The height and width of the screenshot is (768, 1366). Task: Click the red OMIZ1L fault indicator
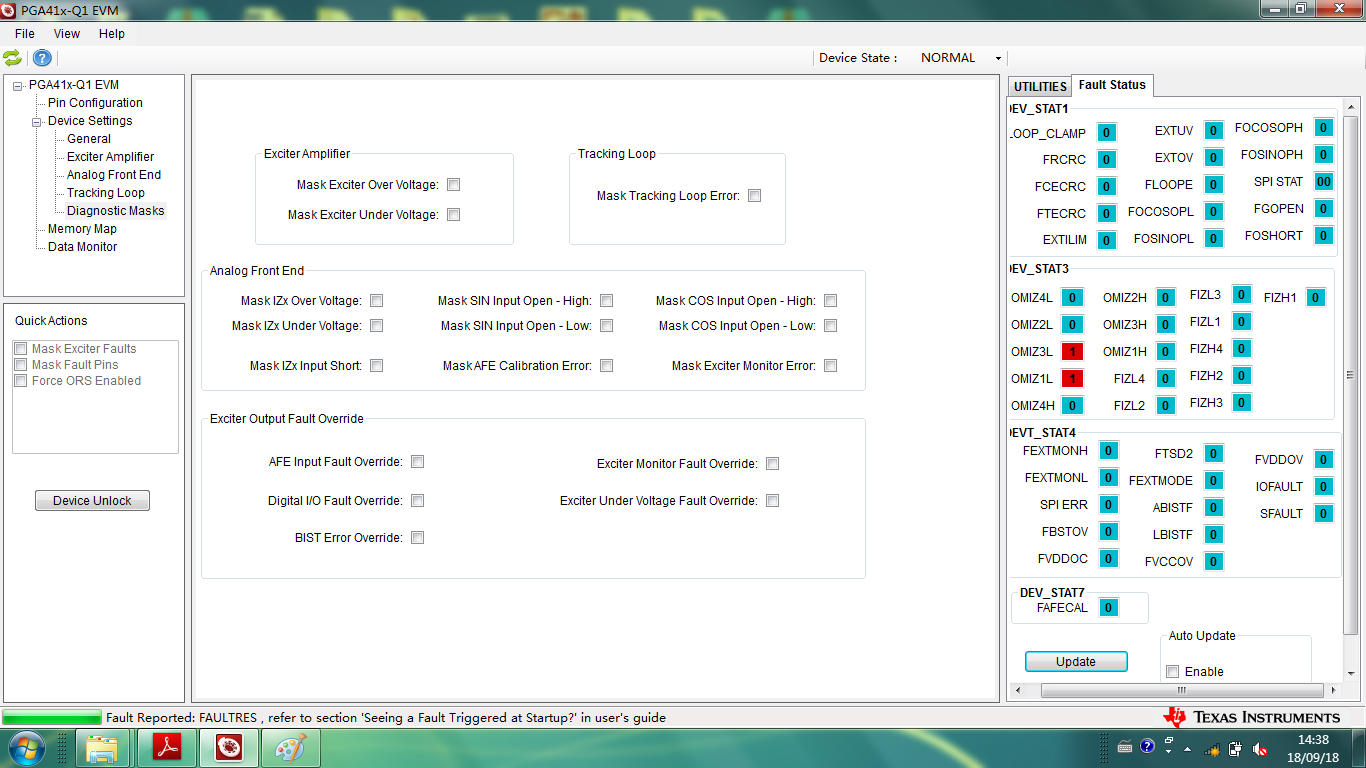[x=1072, y=379]
